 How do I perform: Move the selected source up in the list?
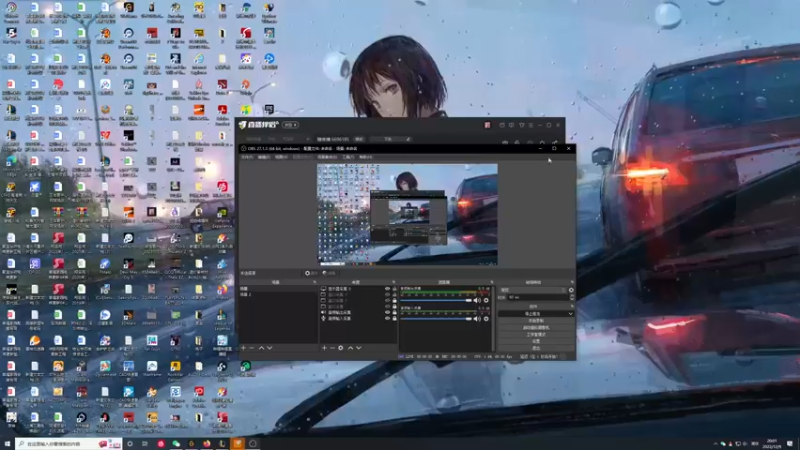(350, 348)
